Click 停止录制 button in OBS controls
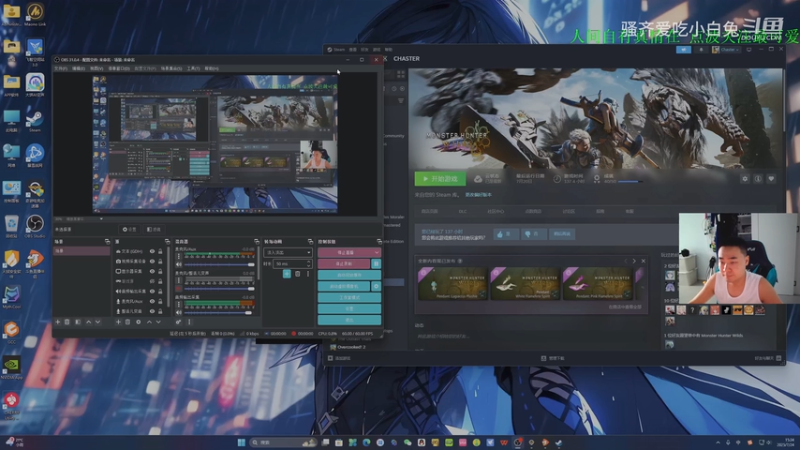This screenshot has height=450, width=800. (344, 264)
